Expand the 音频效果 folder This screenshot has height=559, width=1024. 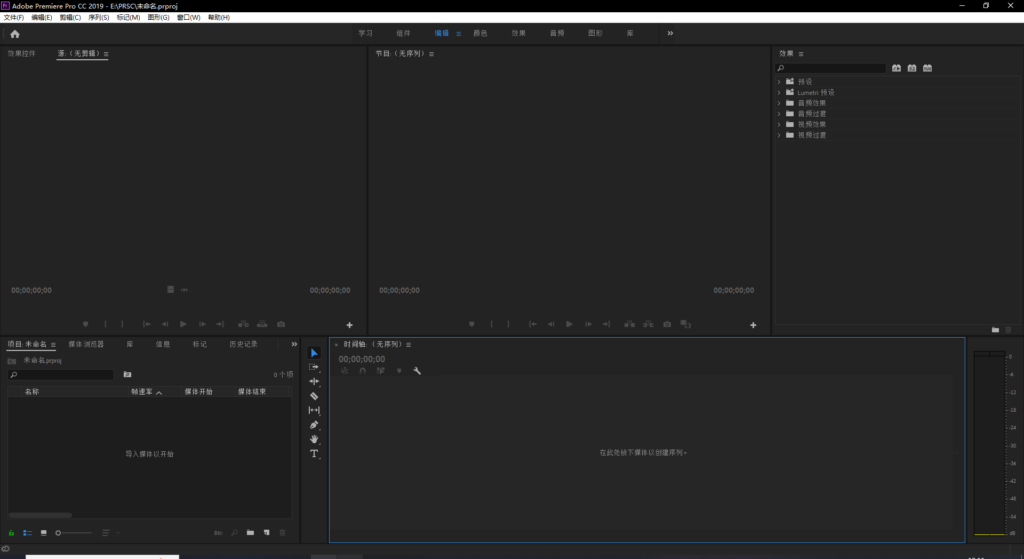click(779, 103)
